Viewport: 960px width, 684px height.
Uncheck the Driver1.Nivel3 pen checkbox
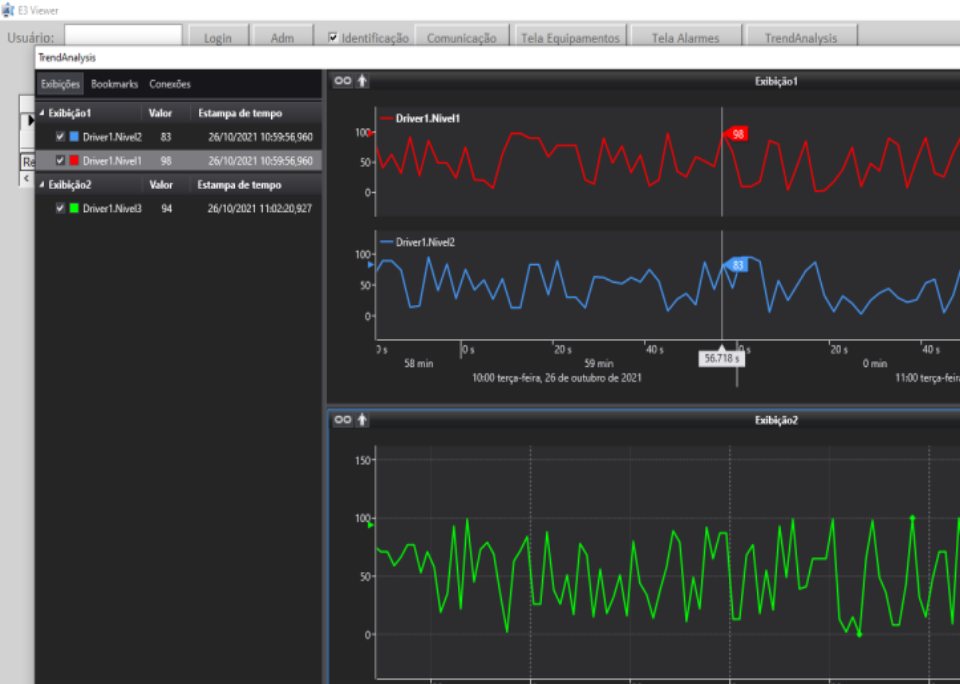(60, 208)
